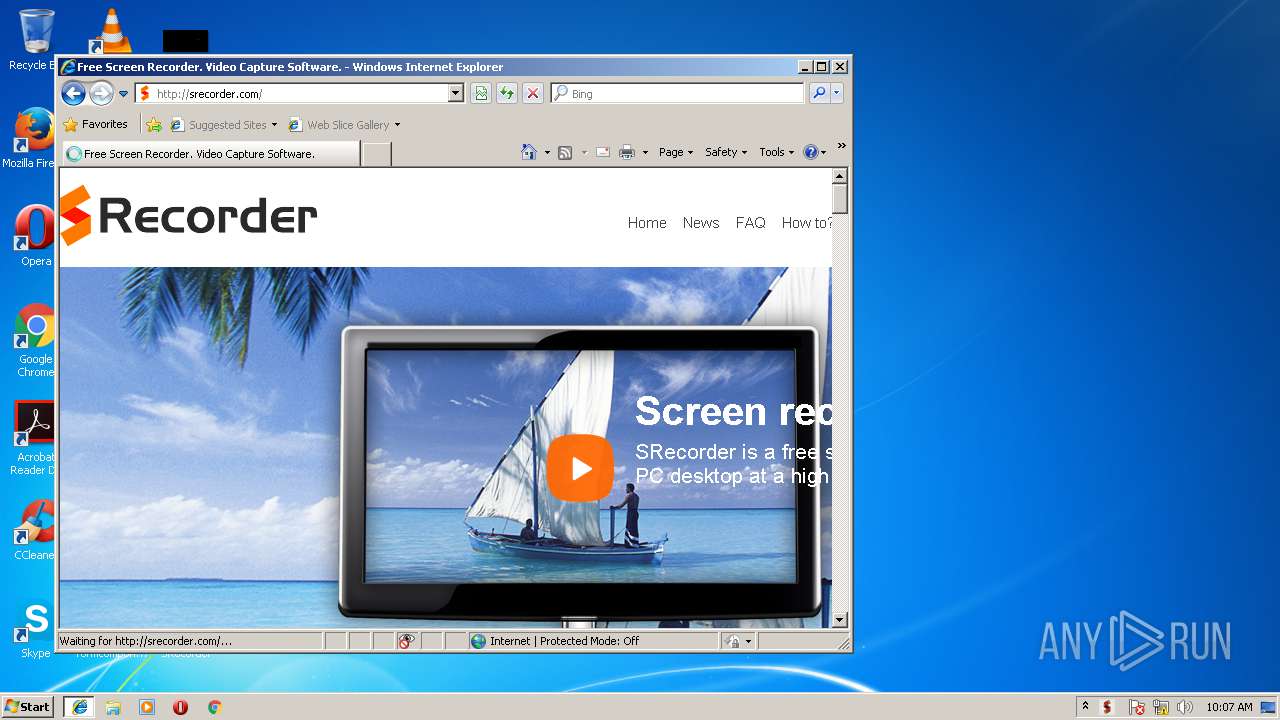Screen dimensions: 1280x720
Task: Click the volume speaker tray icon
Action: (1185, 707)
